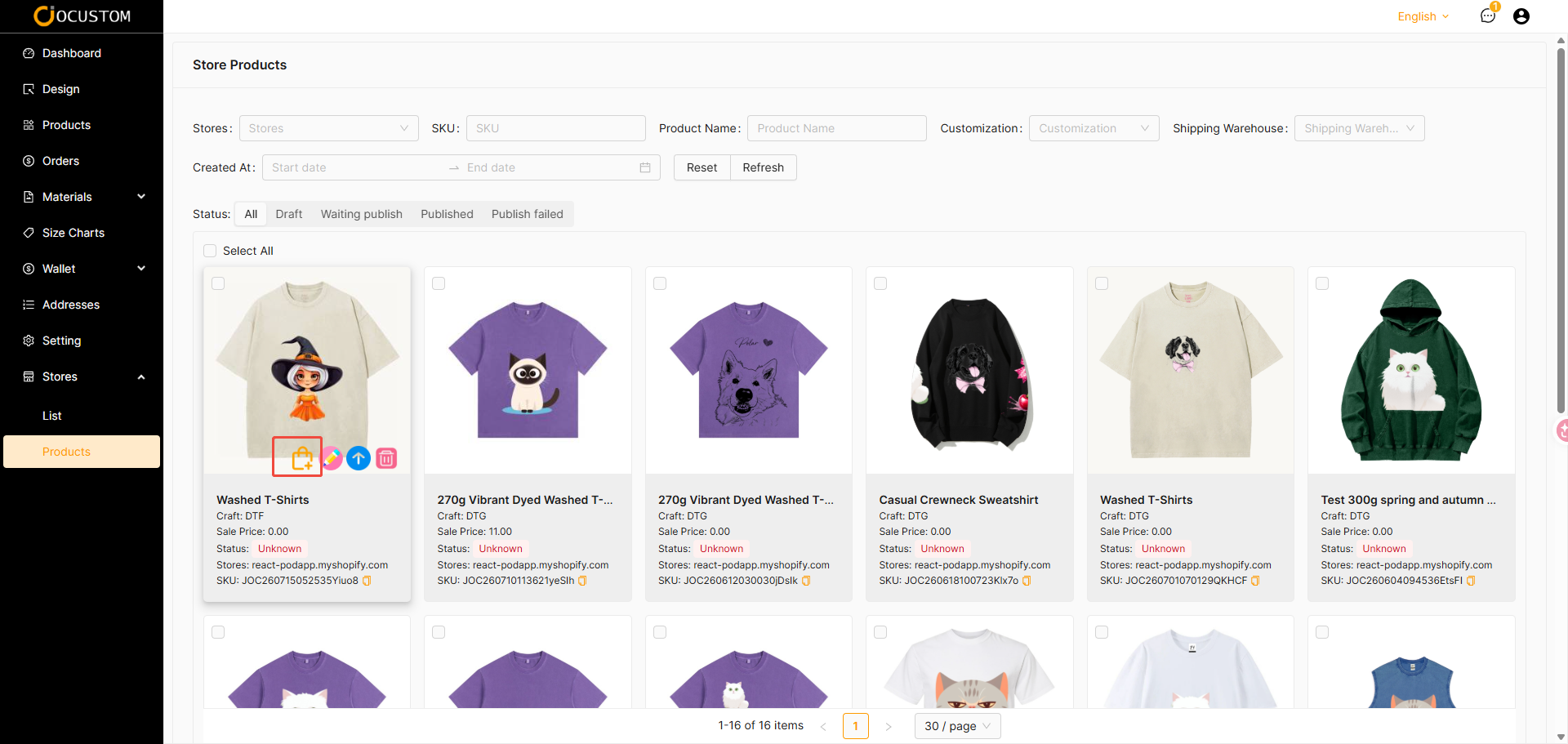1568x744 pixels.
Task: Copy SKU JOC260701070129QKHCF with the copy icon
Action: (1255, 581)
